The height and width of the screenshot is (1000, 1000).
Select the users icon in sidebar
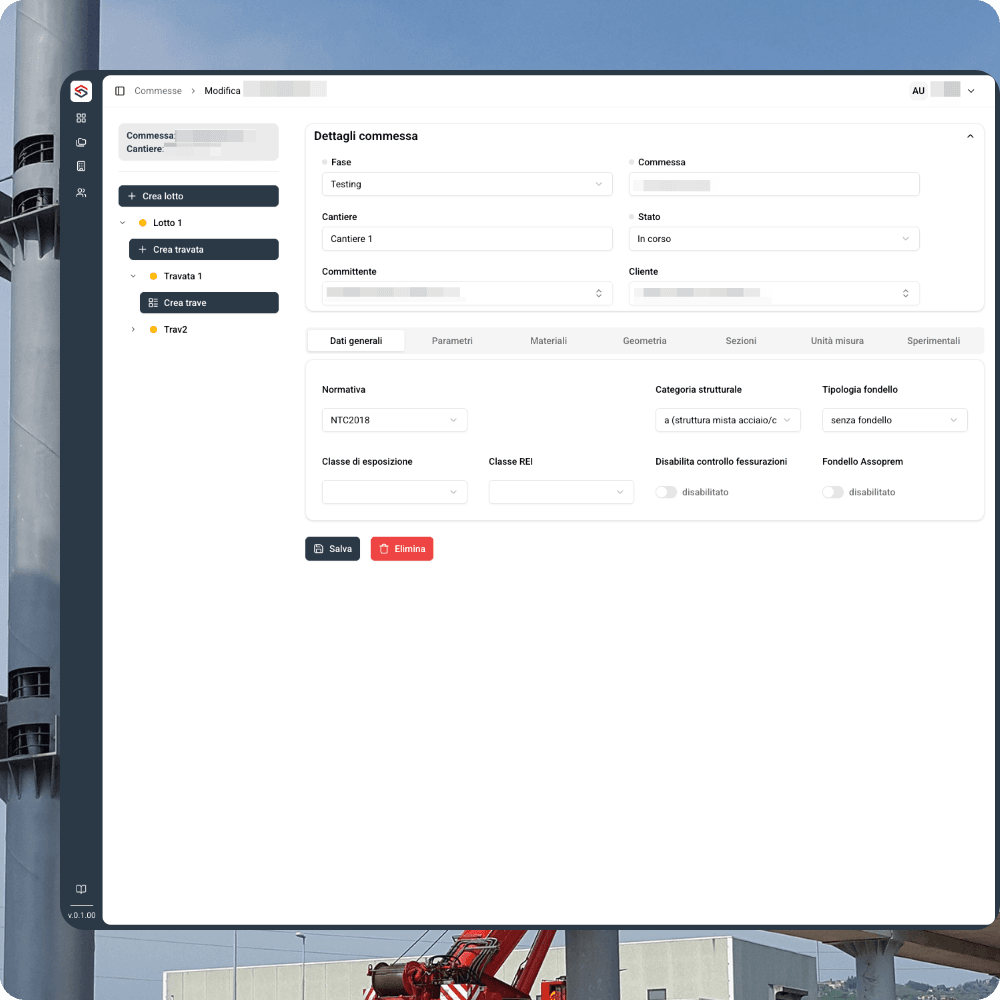[81, 191]
